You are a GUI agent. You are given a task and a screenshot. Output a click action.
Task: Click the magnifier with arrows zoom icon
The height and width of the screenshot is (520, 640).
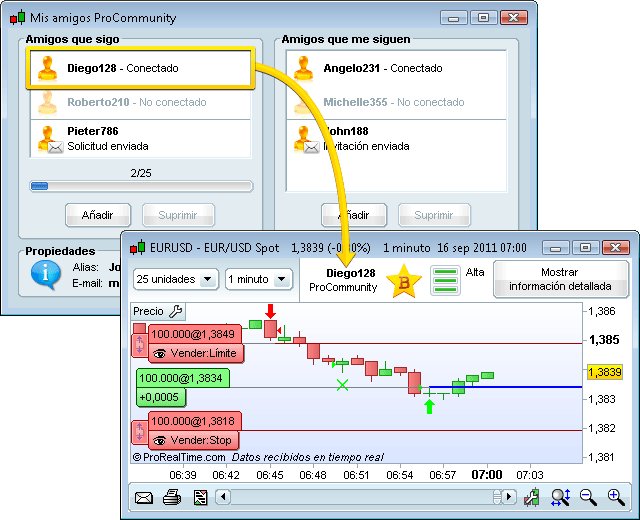560,497
